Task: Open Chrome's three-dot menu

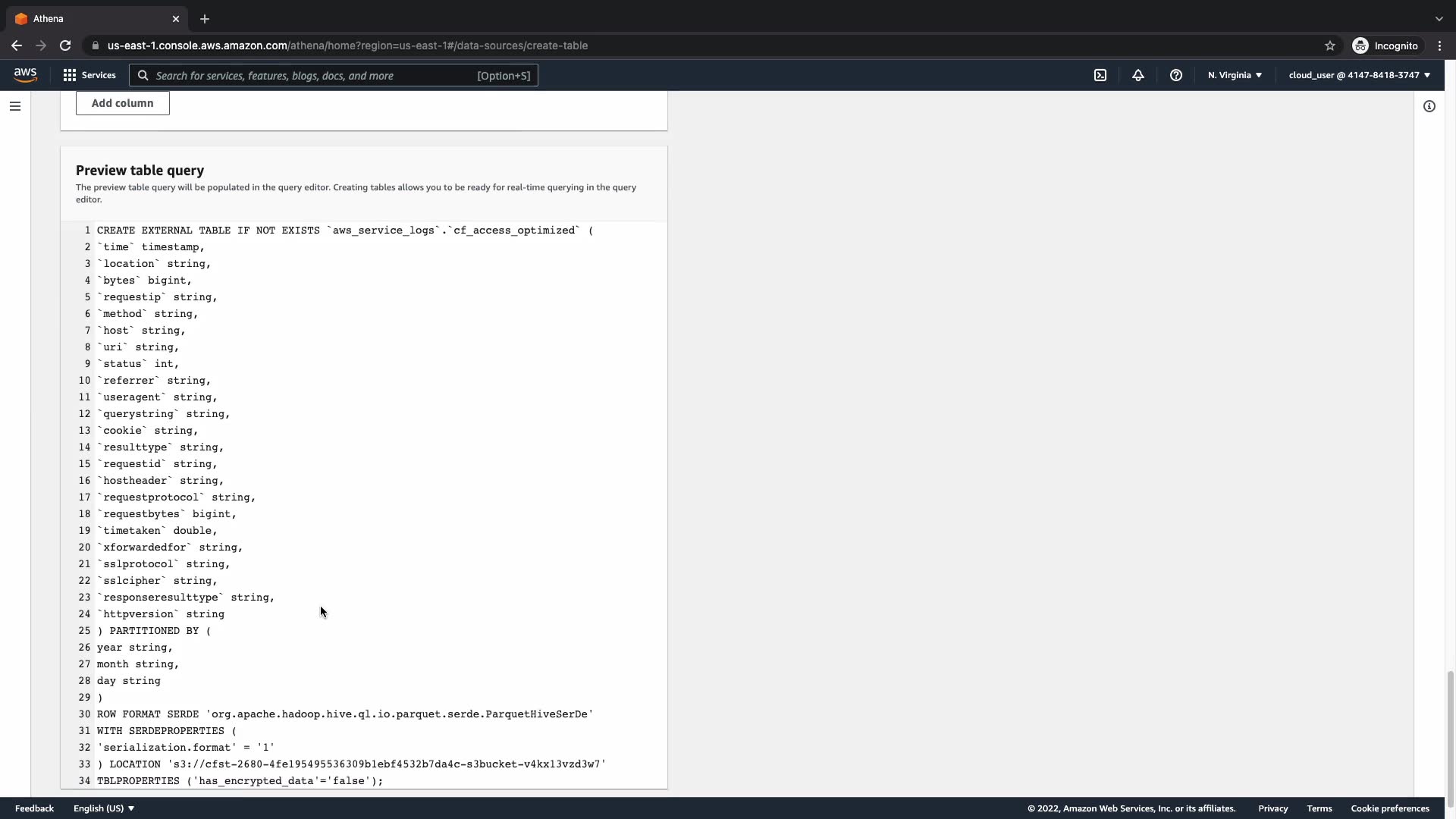Action: (1440, 45)
